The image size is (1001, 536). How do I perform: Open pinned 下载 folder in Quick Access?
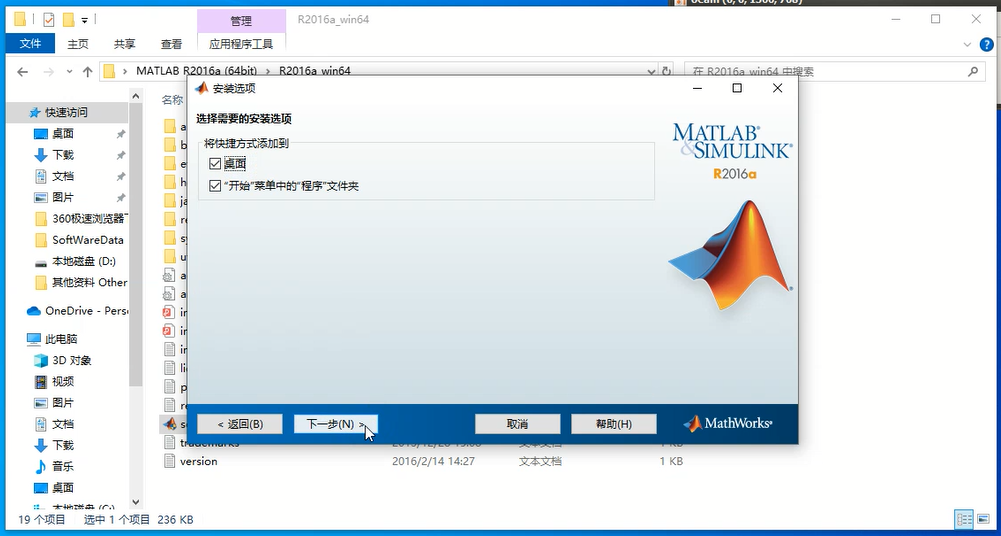click(x=63, y=155)
